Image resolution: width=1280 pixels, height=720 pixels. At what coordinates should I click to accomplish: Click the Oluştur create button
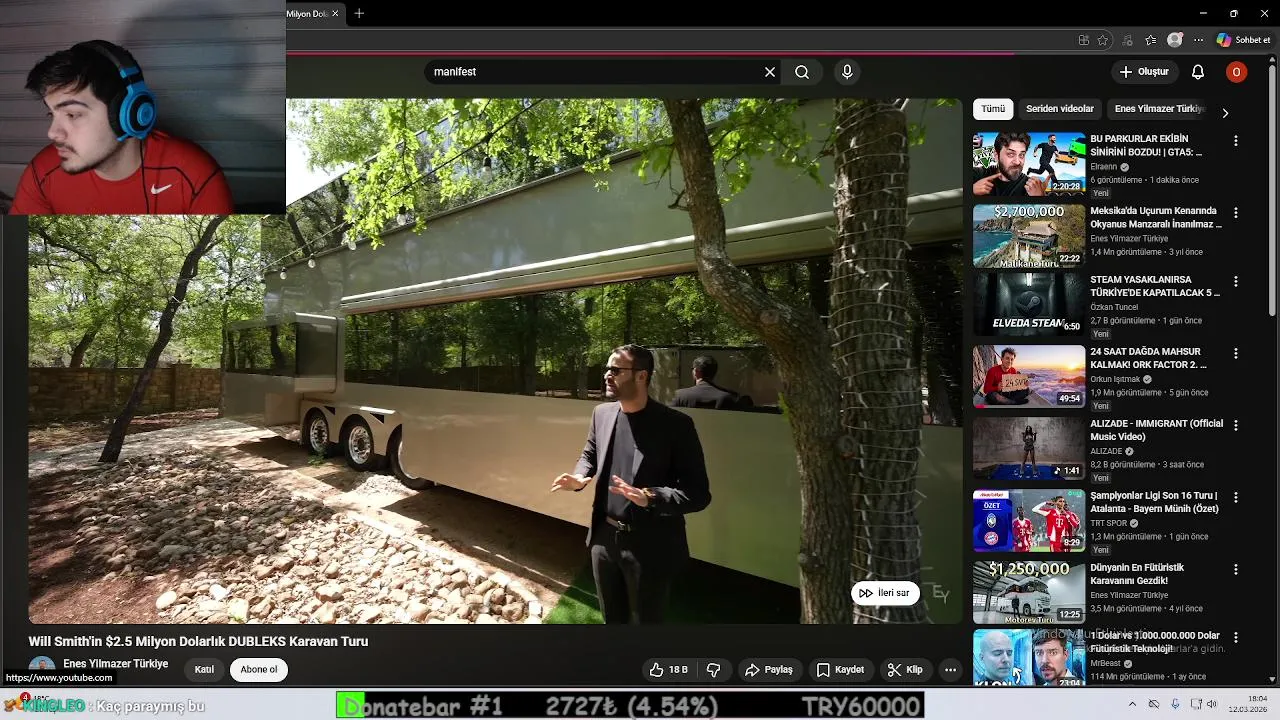point(1143,72)
